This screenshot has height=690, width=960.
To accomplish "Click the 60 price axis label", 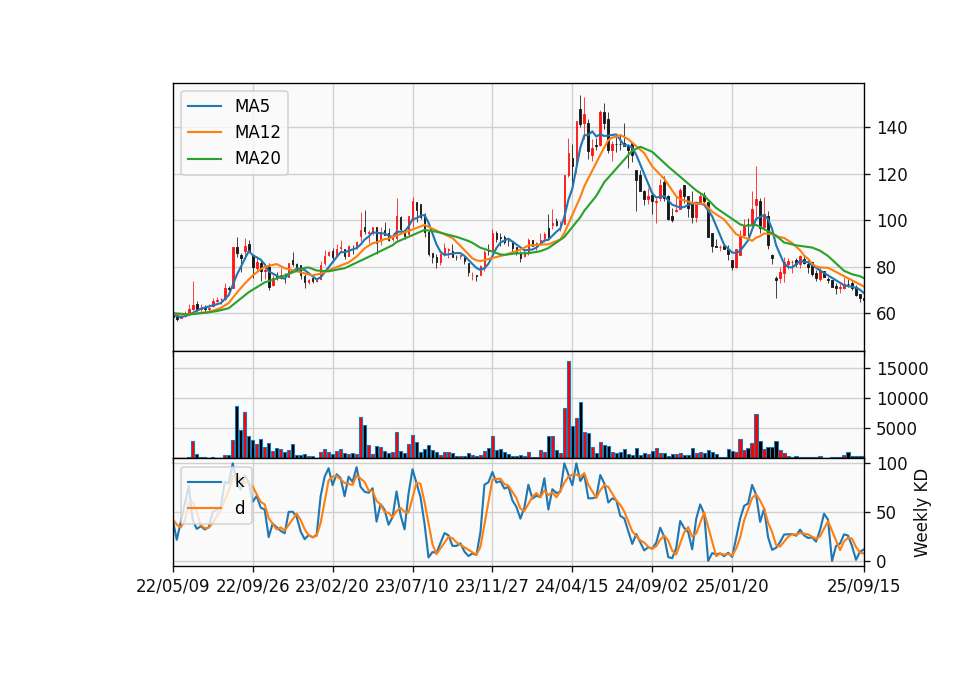I will tap(887, 314).
